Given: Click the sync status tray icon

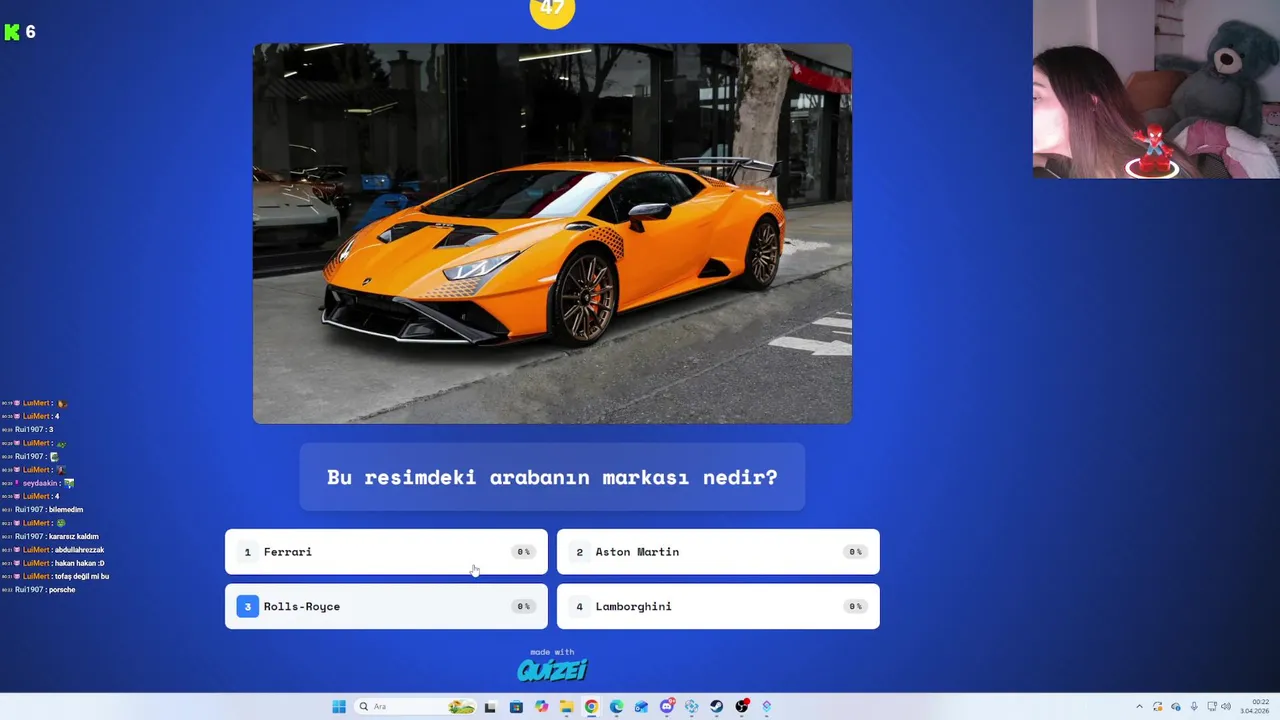Looking at the screenshot, I should [x=1157, y=706].
